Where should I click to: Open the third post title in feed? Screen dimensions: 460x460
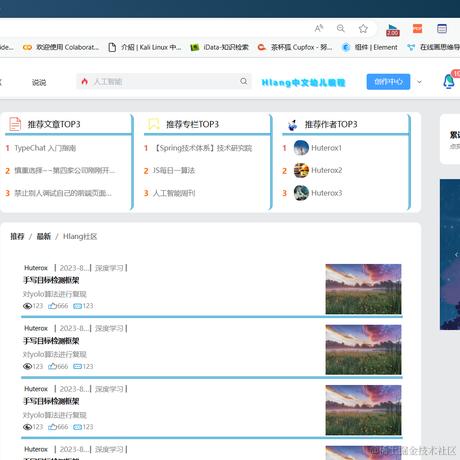click(x=51, y=401)
